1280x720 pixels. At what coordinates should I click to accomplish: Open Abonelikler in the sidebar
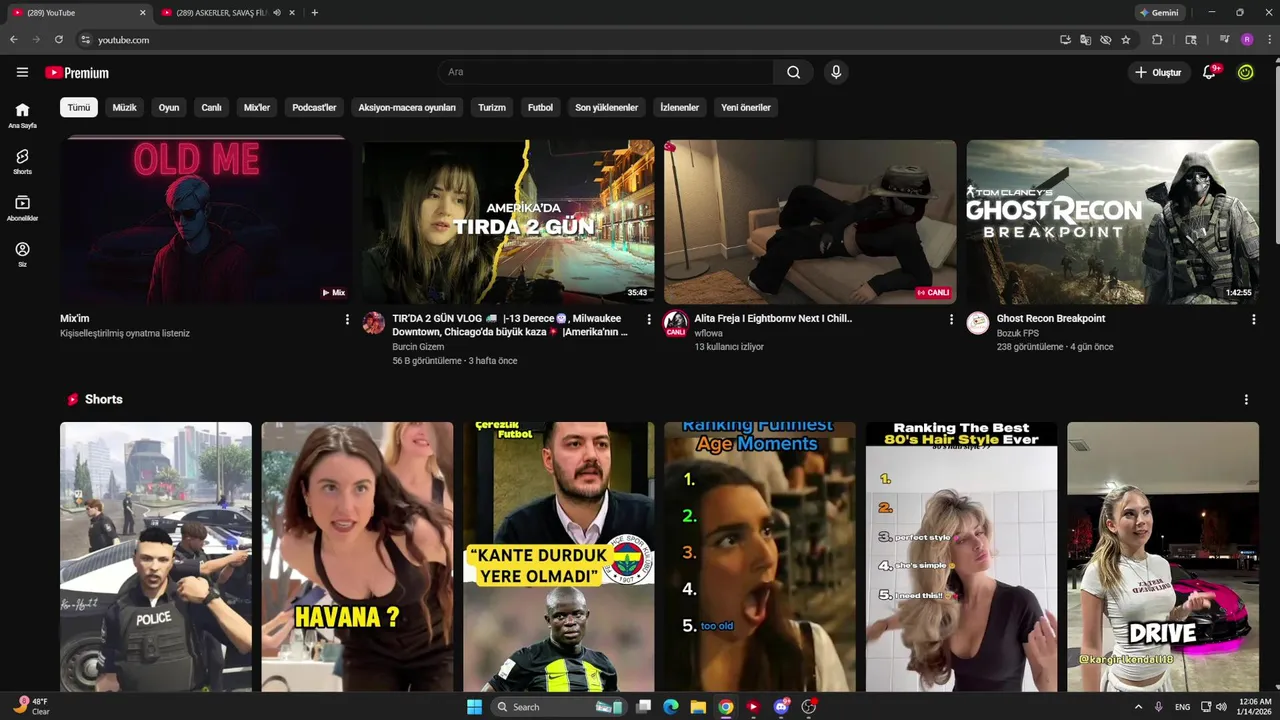22,208
